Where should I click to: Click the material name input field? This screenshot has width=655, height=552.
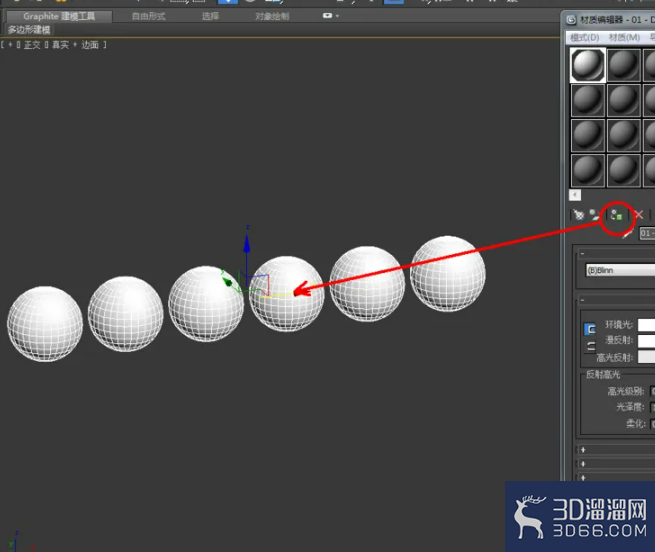[647, 233]
